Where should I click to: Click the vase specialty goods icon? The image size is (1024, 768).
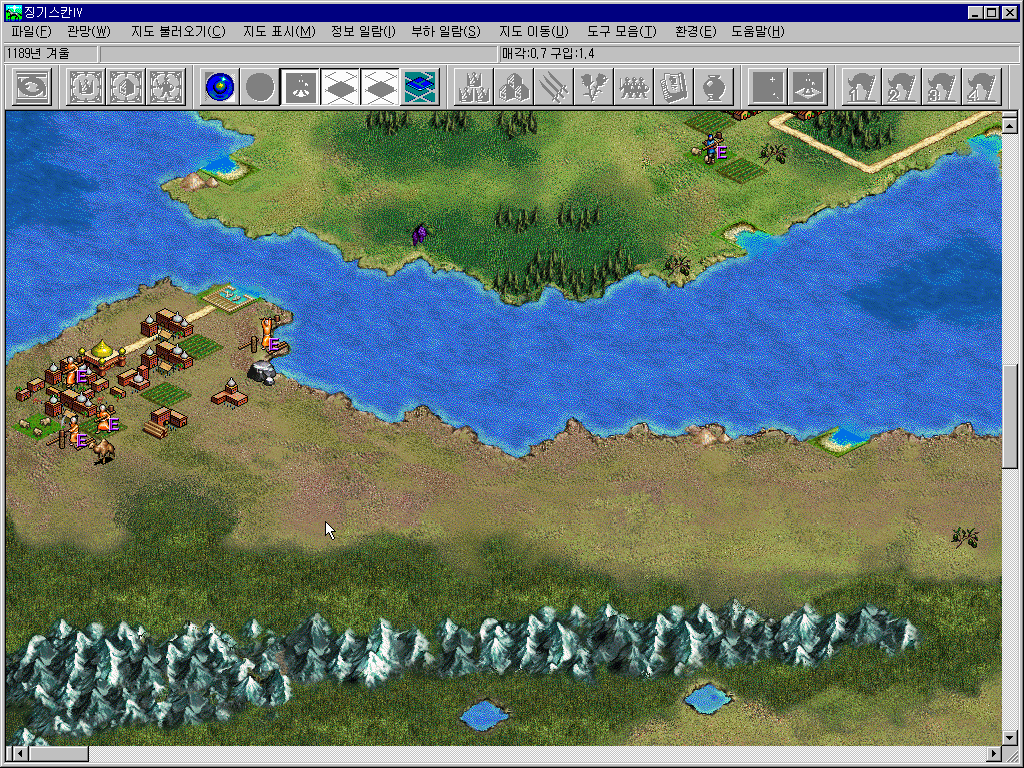713,86
